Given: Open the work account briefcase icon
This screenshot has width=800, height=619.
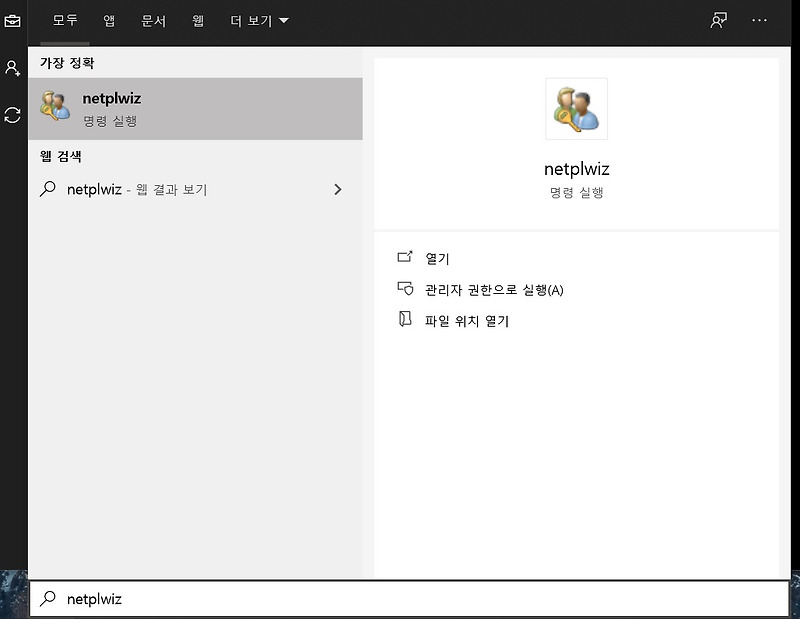Looking at the screenshot, I should [x=12, y=21].
